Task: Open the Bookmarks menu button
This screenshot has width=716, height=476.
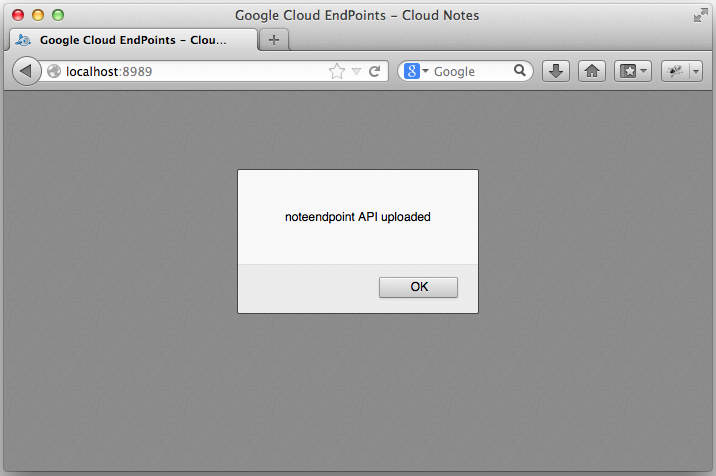Action: [632, 71]
